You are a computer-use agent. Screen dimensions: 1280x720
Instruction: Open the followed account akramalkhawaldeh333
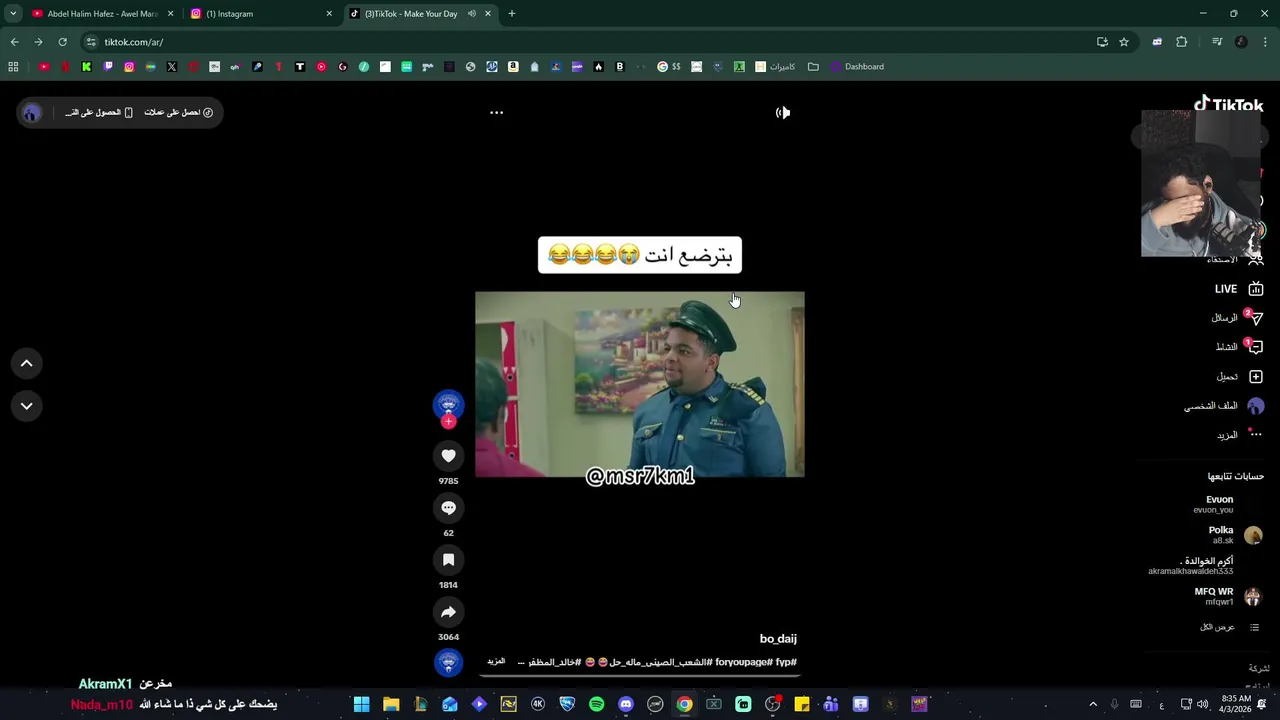tap(1191, 566)
